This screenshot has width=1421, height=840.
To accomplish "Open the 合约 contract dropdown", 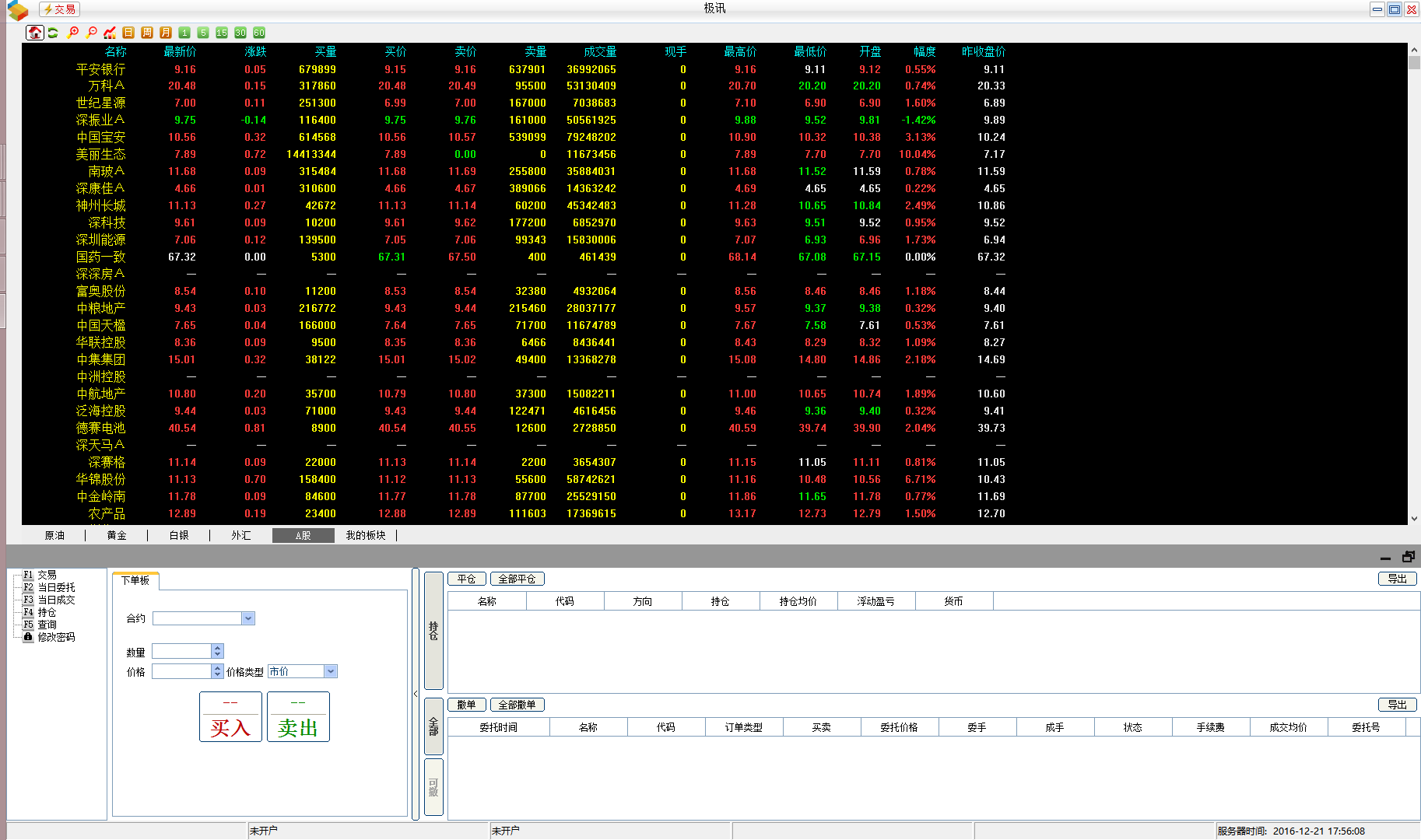I will (x=247, y=618).
